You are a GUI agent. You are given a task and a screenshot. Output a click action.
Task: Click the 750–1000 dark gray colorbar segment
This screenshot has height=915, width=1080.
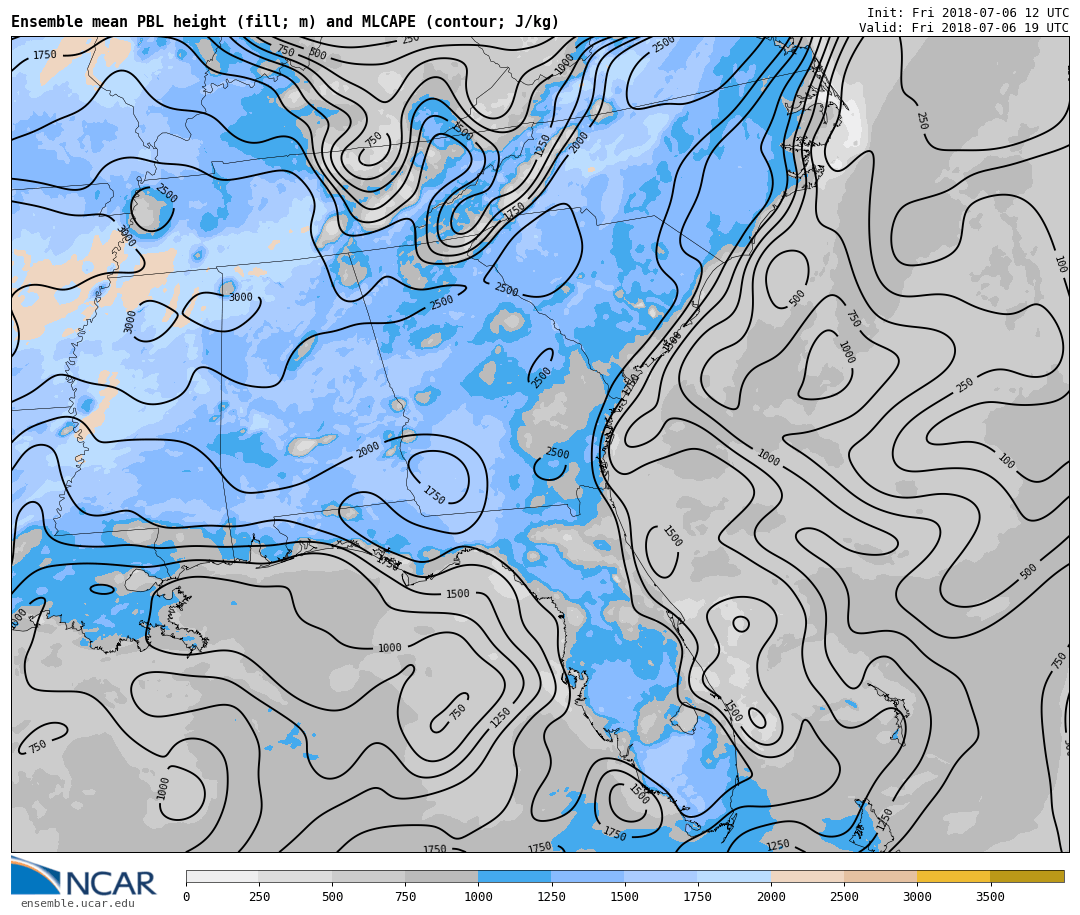pyautogui.click(x=442, y=876)
